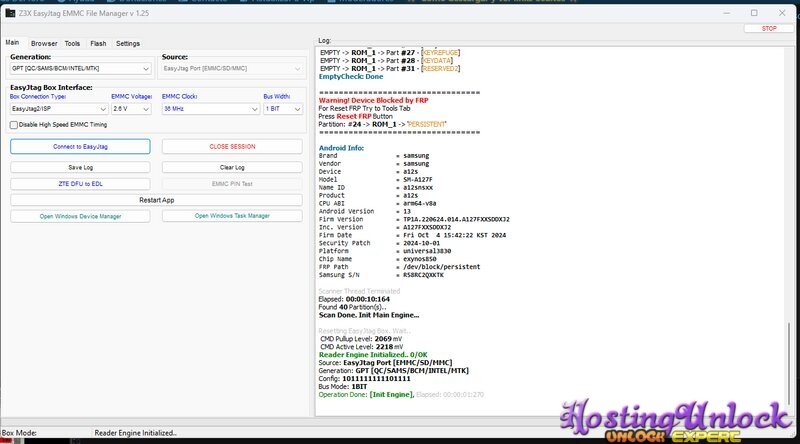800x444 pixels.
Task: Open the Bus Width dropdown
Action: coord(282,108)
